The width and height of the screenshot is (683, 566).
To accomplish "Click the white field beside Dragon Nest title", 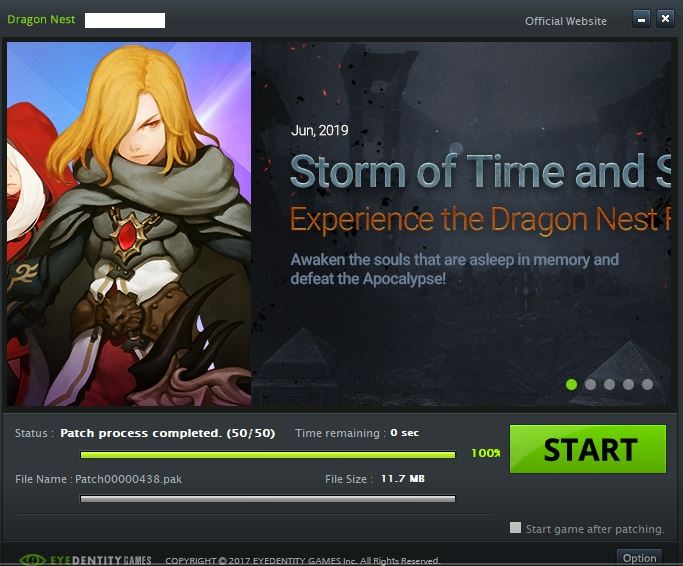I will [125, 20].
